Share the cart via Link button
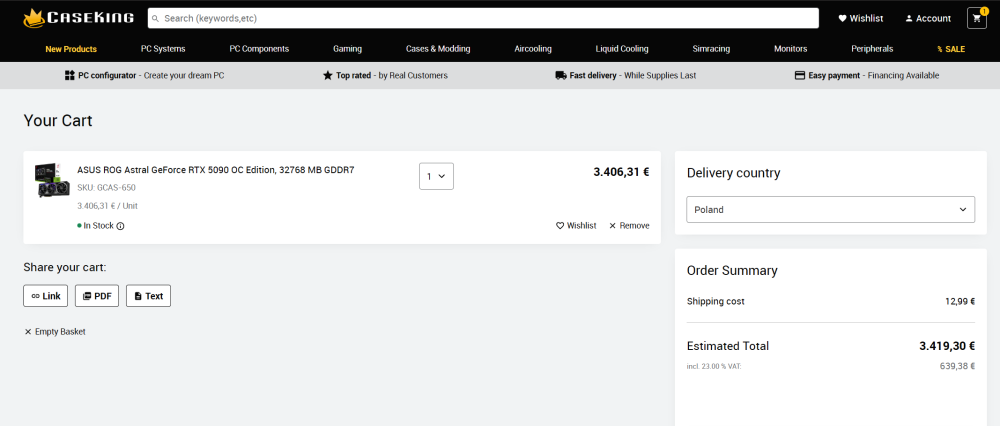The image size is (1000, 426). (x=46, y=296)
